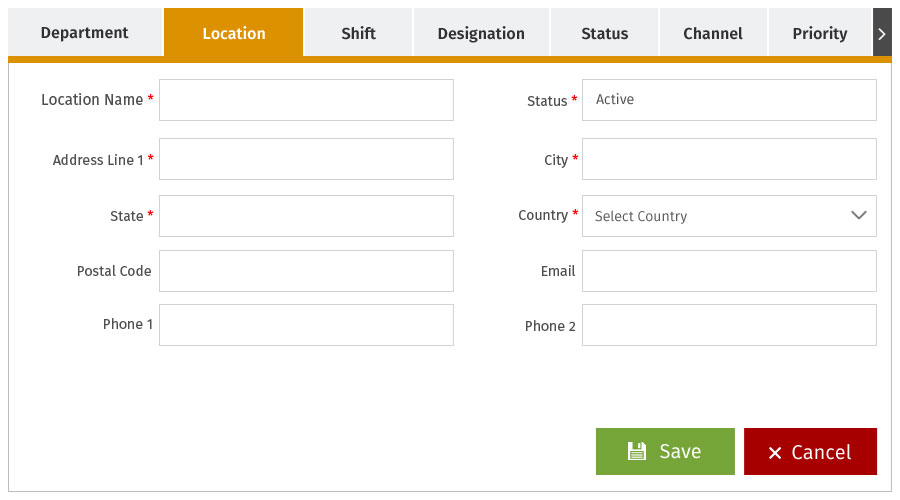Switch to the Department tab
This screenshot has width=900, height=500.
coord(85,33)
